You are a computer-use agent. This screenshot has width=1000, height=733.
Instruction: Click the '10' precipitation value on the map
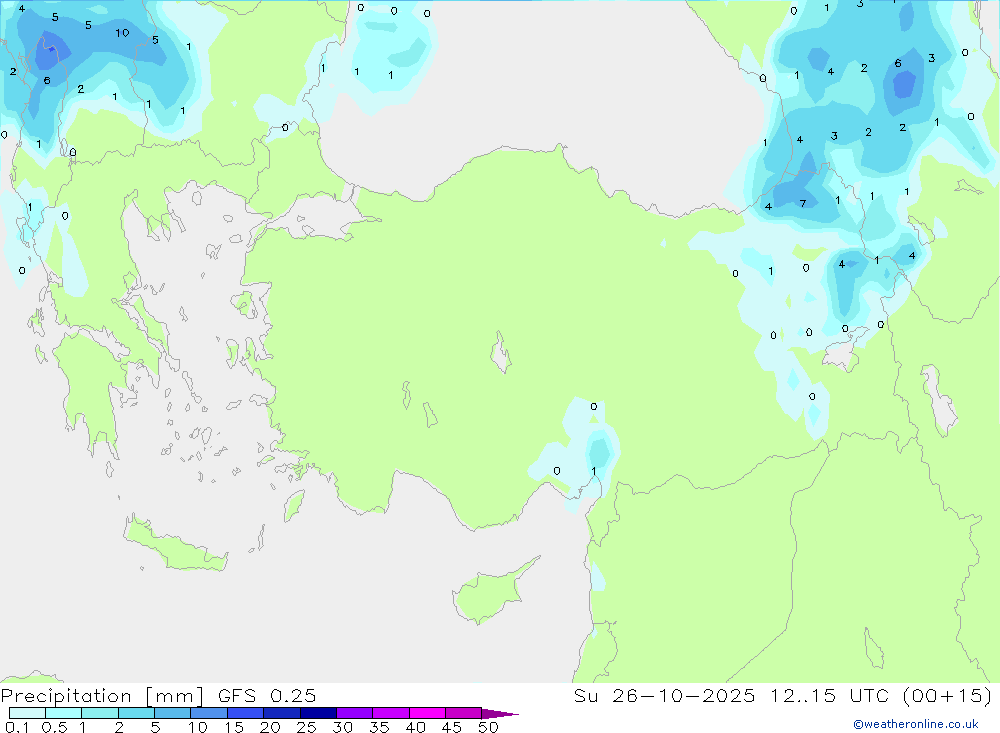122,33
